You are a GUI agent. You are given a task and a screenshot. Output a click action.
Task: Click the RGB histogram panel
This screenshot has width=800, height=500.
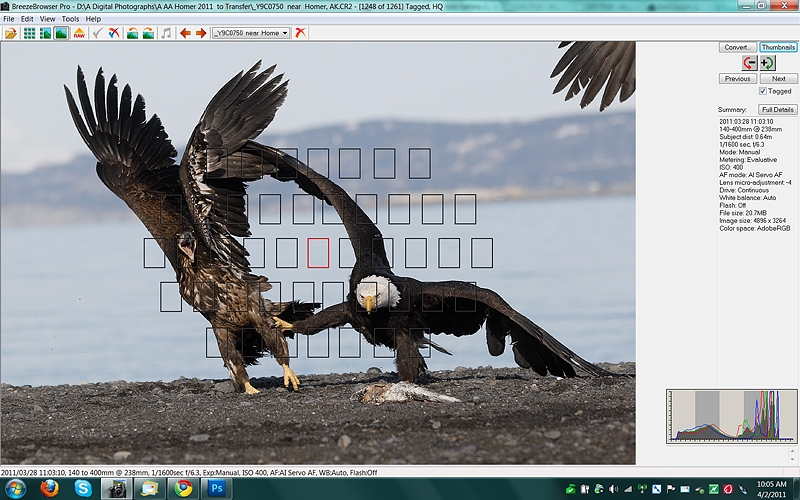click(732, 416)
